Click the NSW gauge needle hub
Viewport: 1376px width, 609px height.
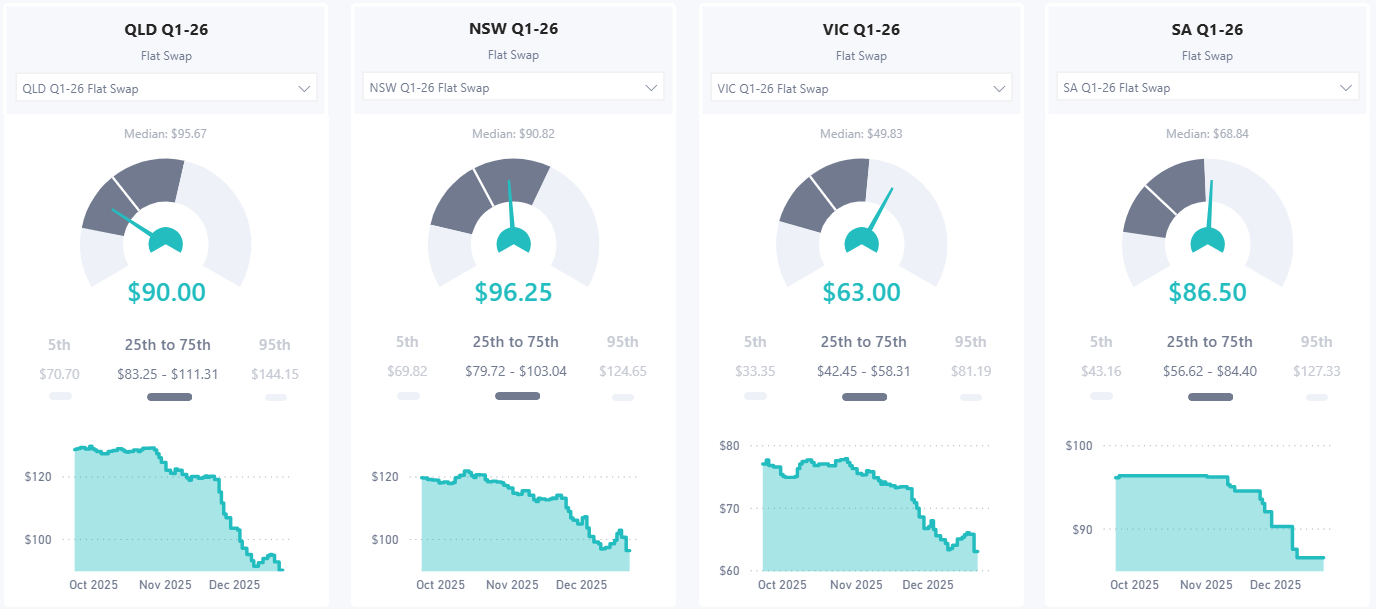click(x=514, y=240)
